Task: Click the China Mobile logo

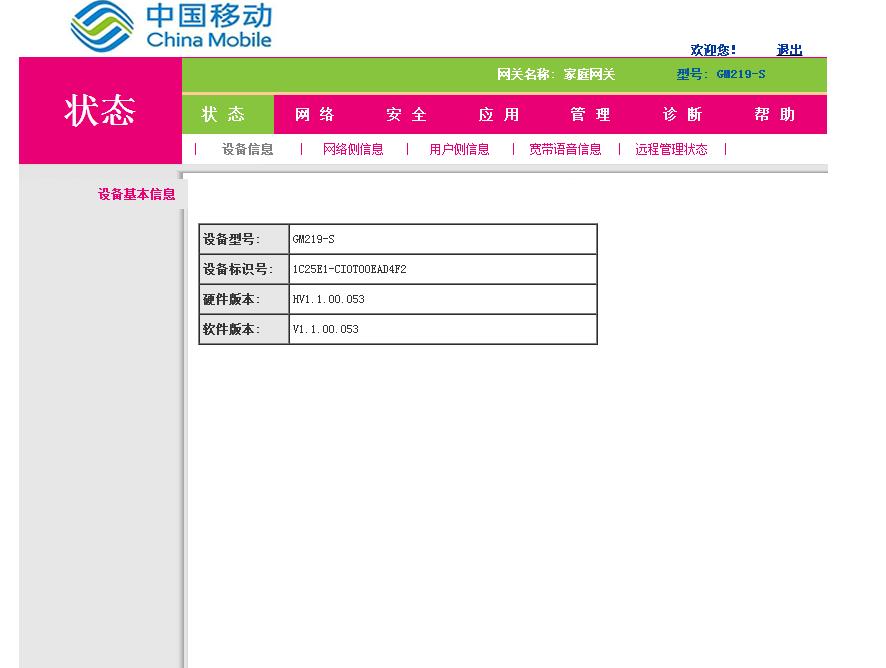Action: pyautogui.click(x=165, y=25)
